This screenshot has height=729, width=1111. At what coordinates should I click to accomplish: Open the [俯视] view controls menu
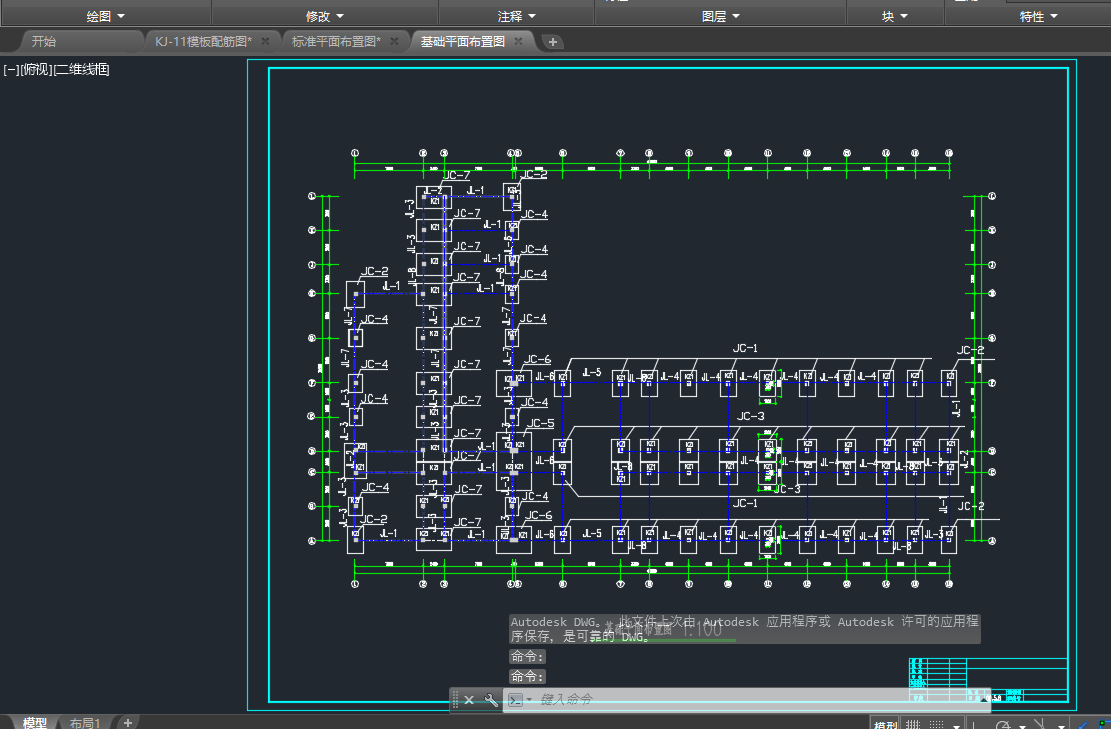pyautogui.click(x=36, y=69)
